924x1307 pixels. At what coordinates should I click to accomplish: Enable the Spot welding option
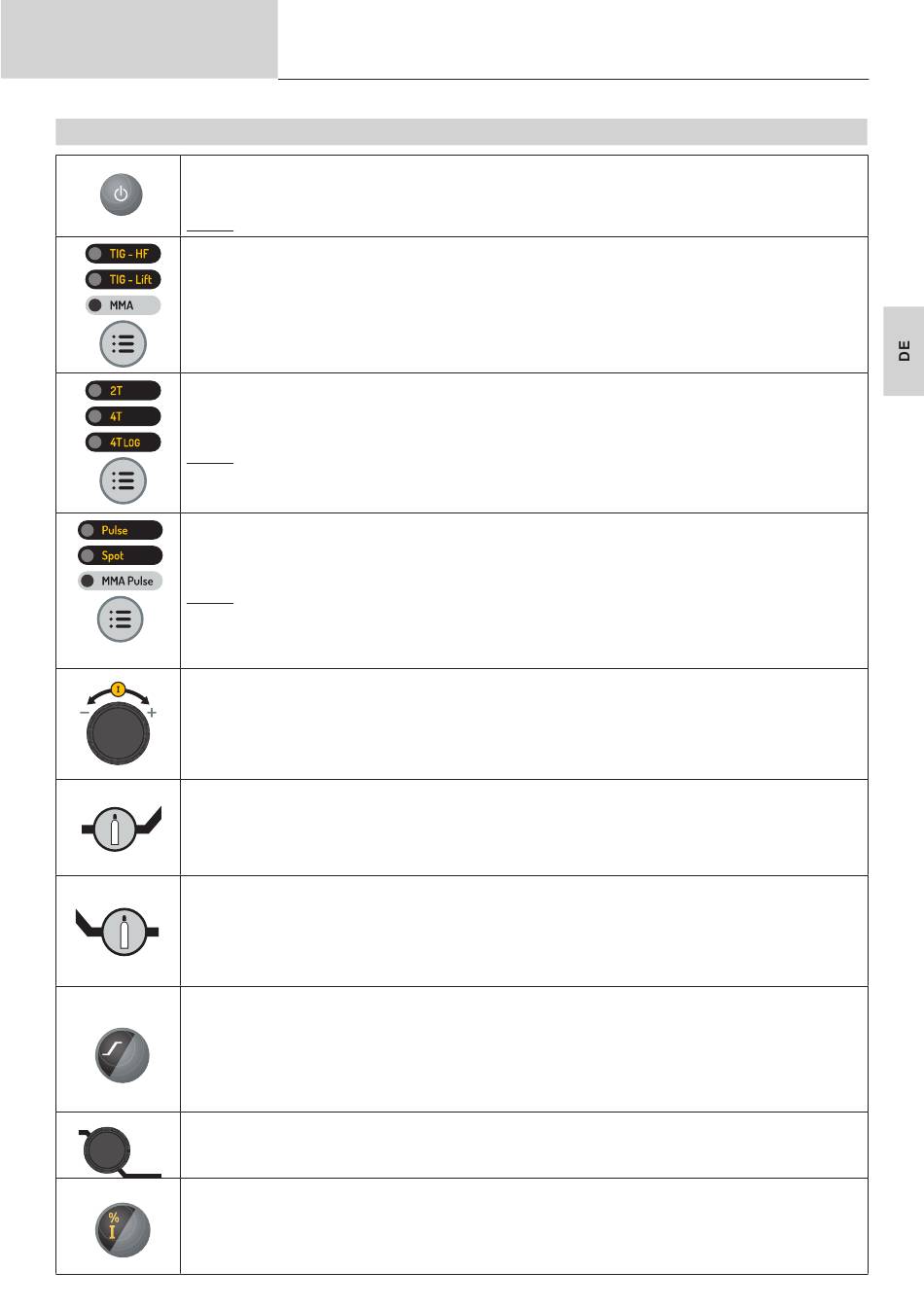(x=121, y=555)
